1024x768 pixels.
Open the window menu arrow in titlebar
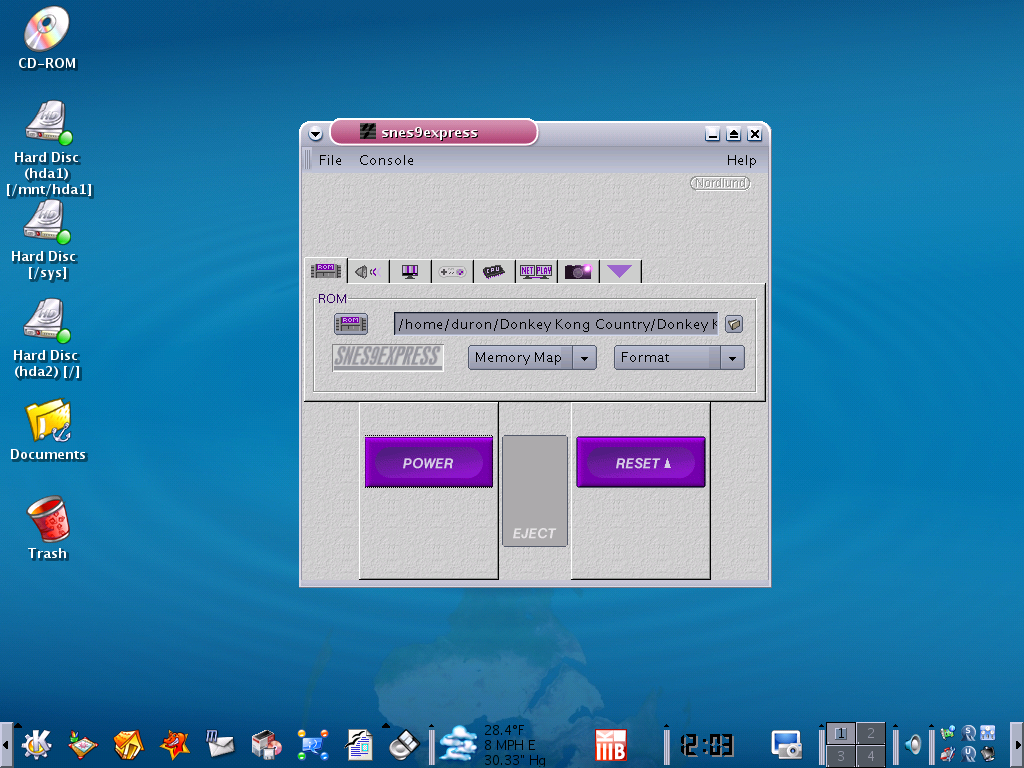[316, 134]
